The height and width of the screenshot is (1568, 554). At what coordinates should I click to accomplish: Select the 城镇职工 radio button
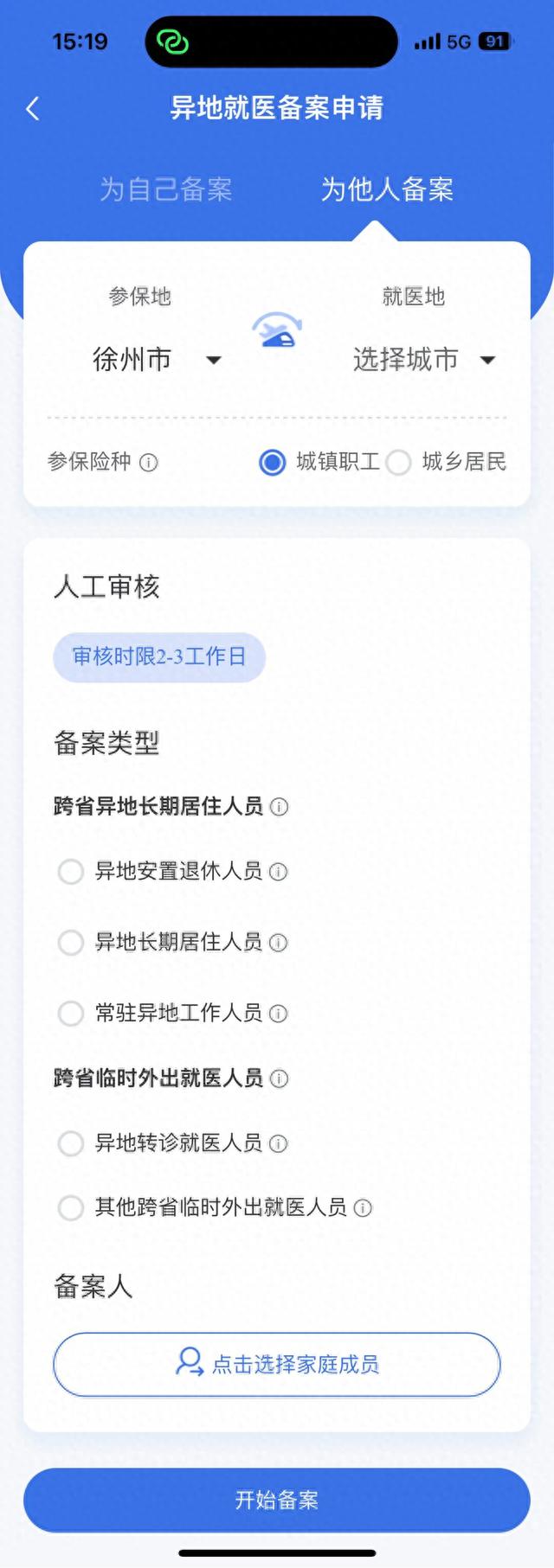tap(273, 463)
